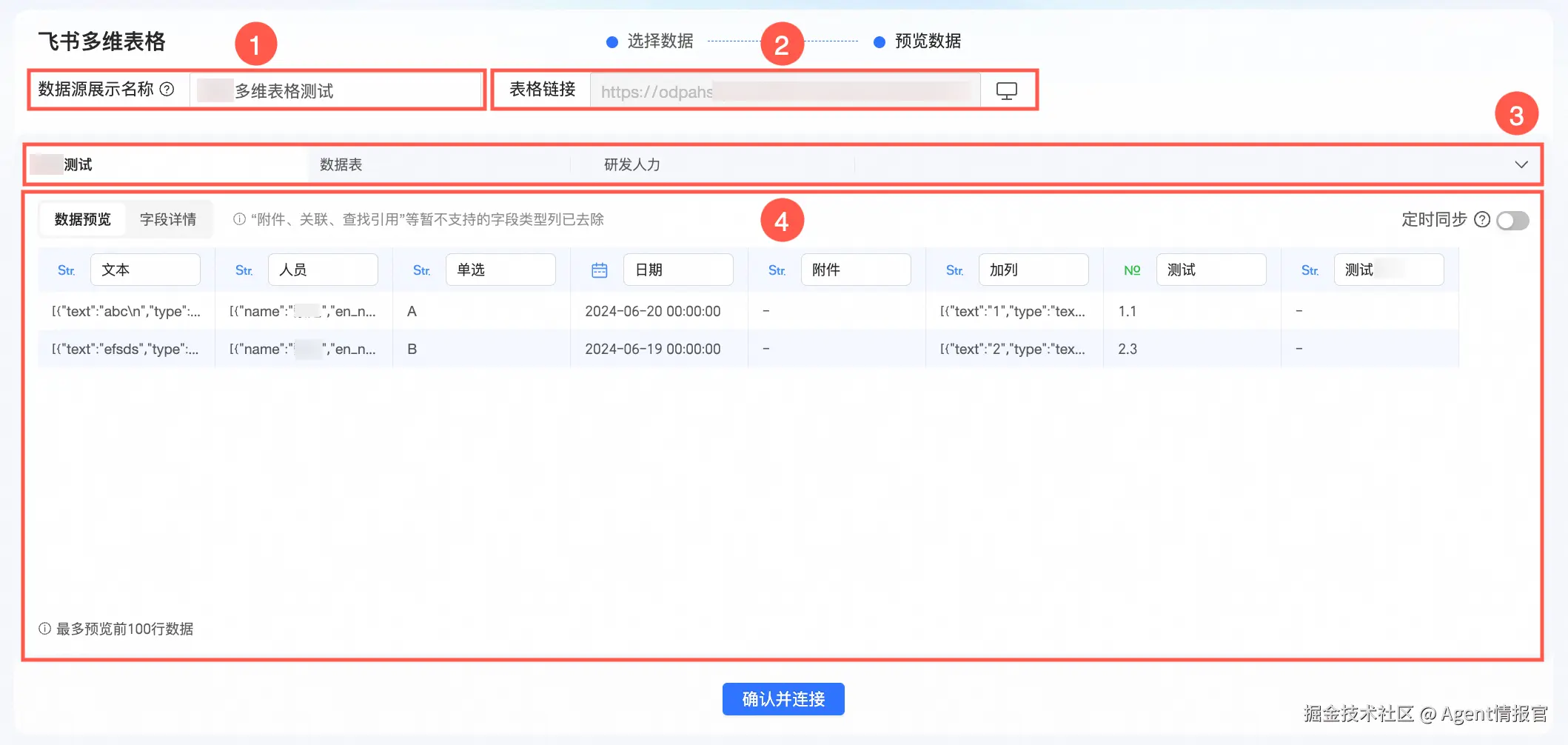Select date cell 2024-06-19 00:00:00
Image resolution: width=1568 pixels, height=745 pixels.
[x=659, y=349]
